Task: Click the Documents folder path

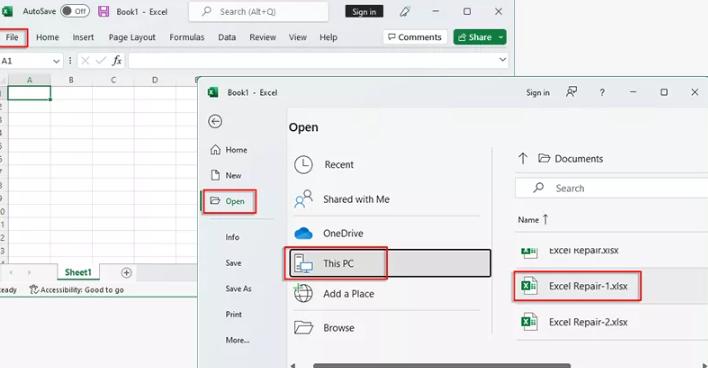Action: [x=571, y=158]
